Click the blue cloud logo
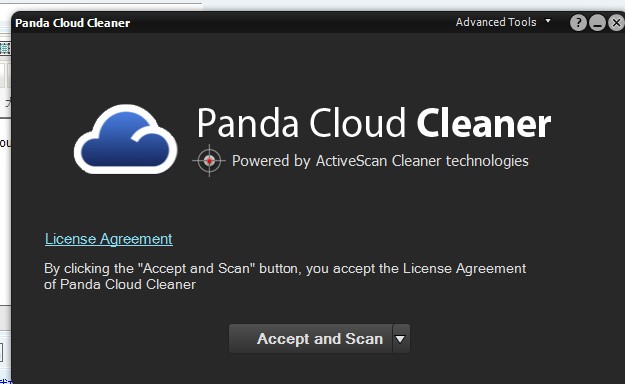Screen dimensions: 625x384 (126, 139)
